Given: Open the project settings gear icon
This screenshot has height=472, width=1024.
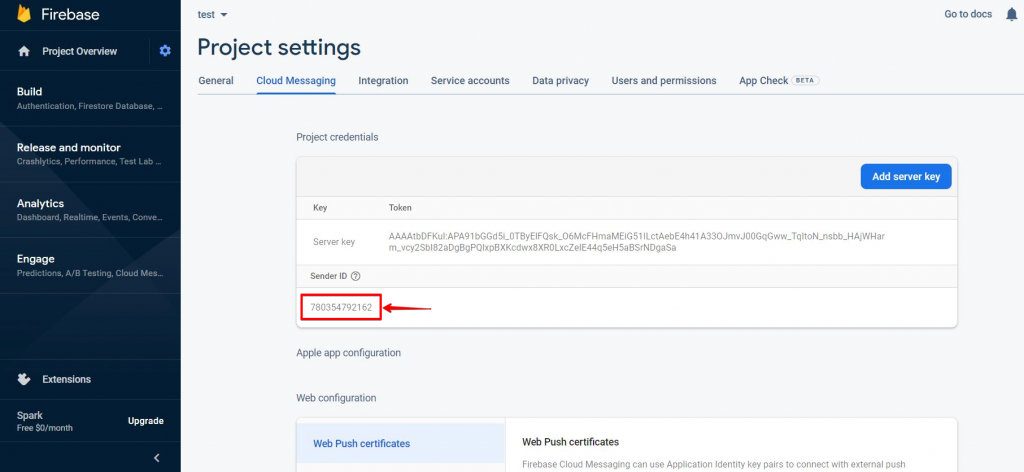Looking at the screenshot, I should [x=165, y=50].
